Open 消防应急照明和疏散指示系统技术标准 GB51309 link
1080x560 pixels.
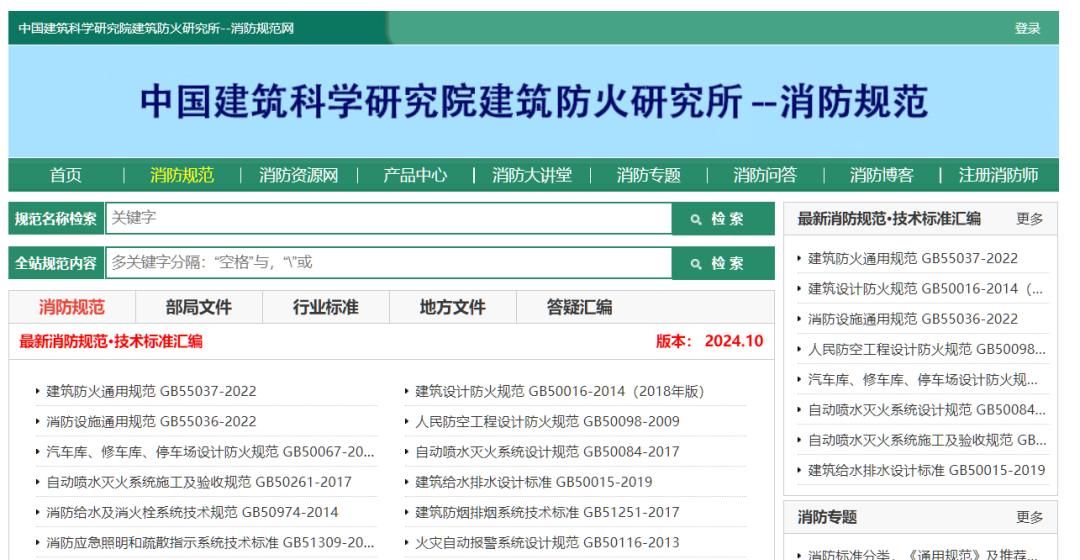210,543
